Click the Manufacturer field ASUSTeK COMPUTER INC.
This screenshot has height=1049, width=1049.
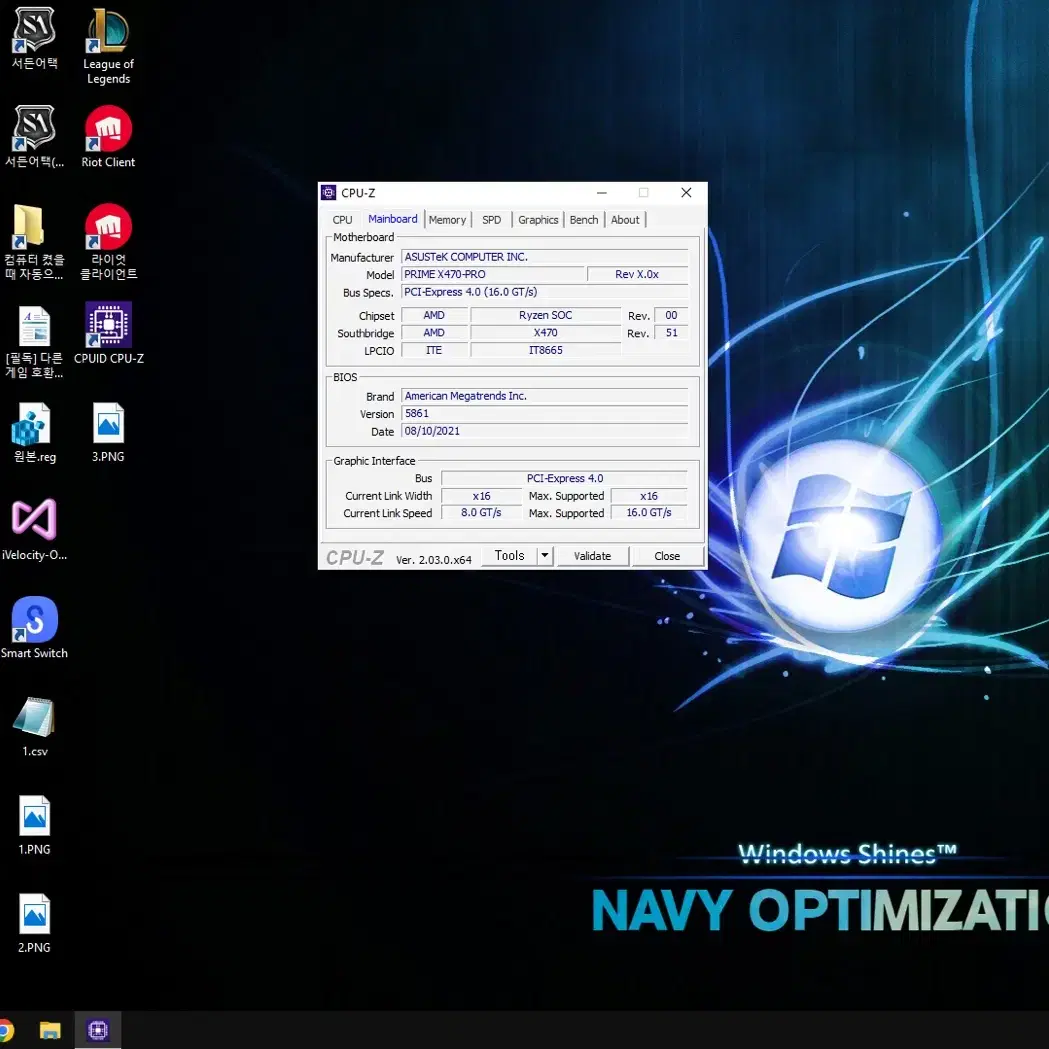pyautogui.click(x=545, y=257)
